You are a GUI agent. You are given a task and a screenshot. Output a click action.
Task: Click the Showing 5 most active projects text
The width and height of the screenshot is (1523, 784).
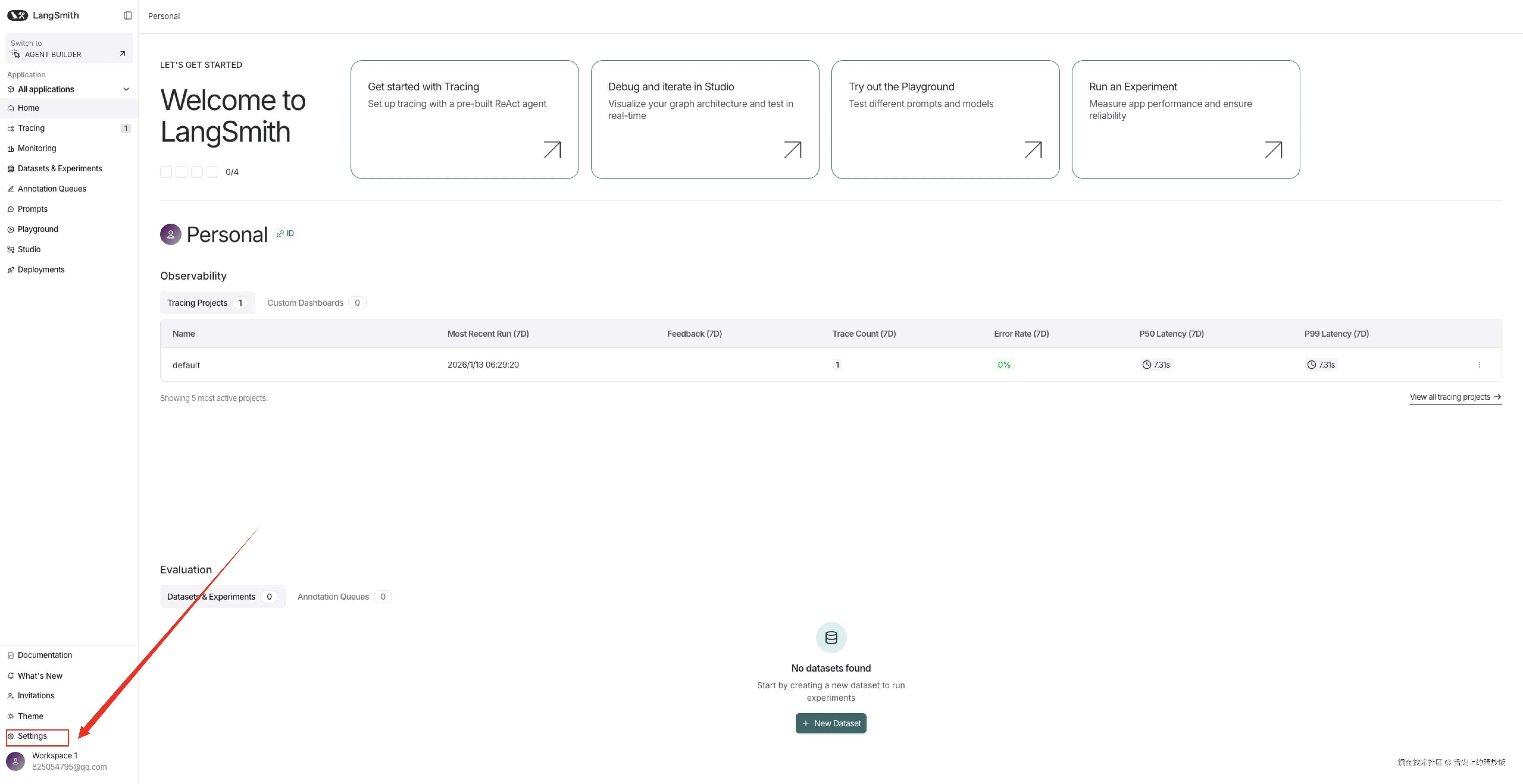pyautogui.click(x=214, y=398)
